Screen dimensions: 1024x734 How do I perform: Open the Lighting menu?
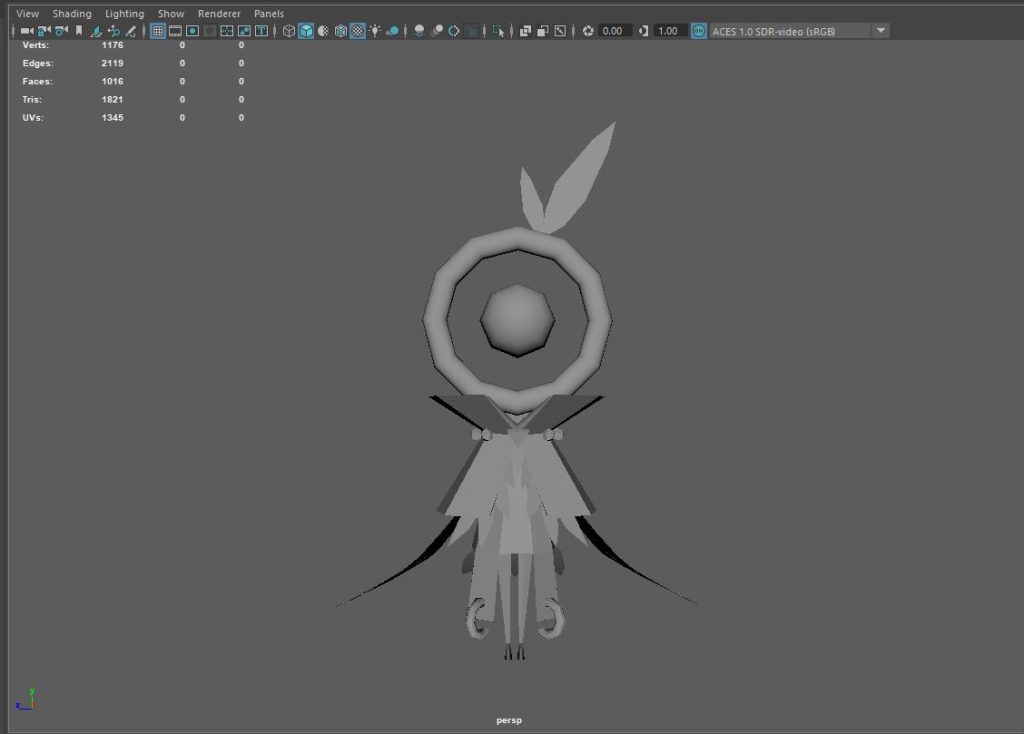click(124, 13)
